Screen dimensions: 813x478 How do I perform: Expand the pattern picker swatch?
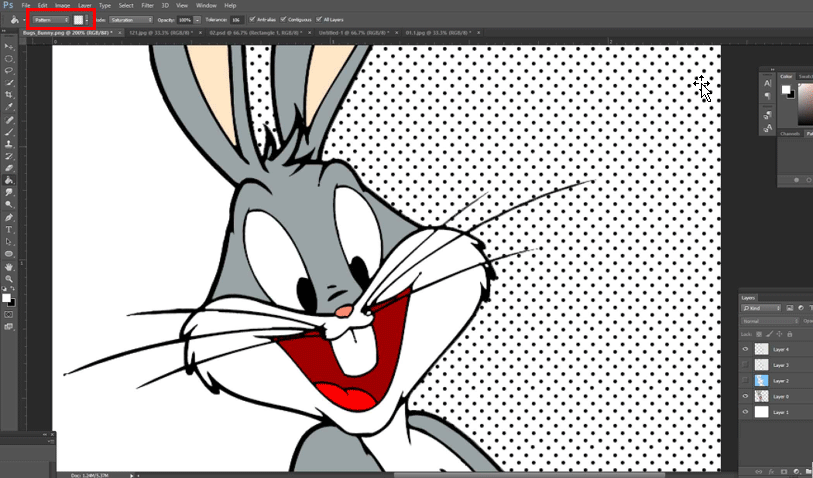pyautogui.click(x=79, y=19)
